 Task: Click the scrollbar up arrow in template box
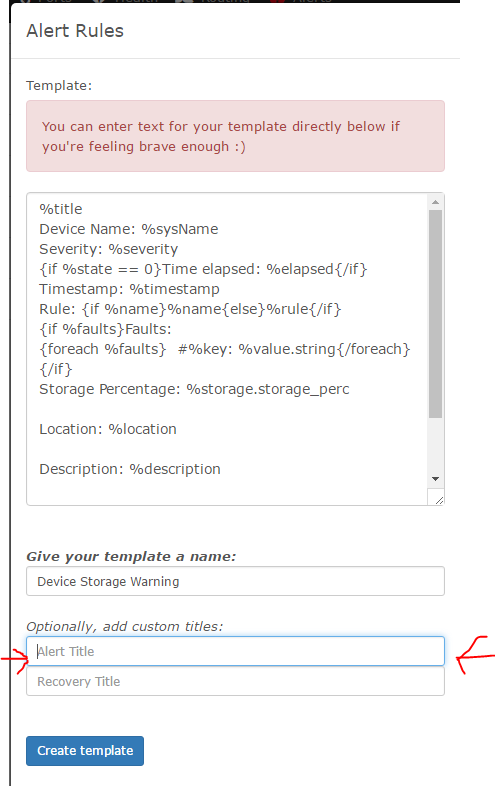[435, 202]
